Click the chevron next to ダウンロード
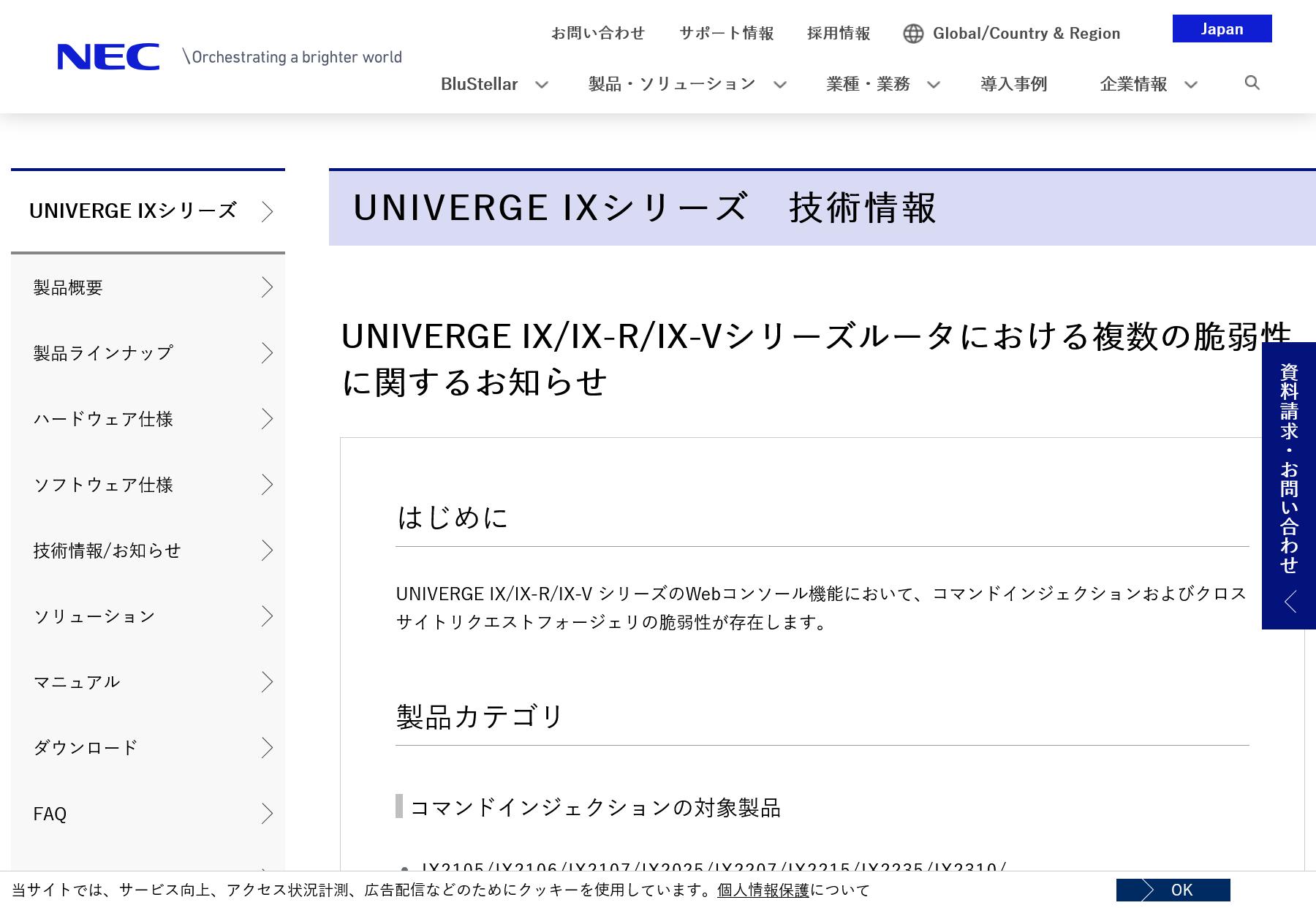The image size is (1316, 908). point(267,748)
